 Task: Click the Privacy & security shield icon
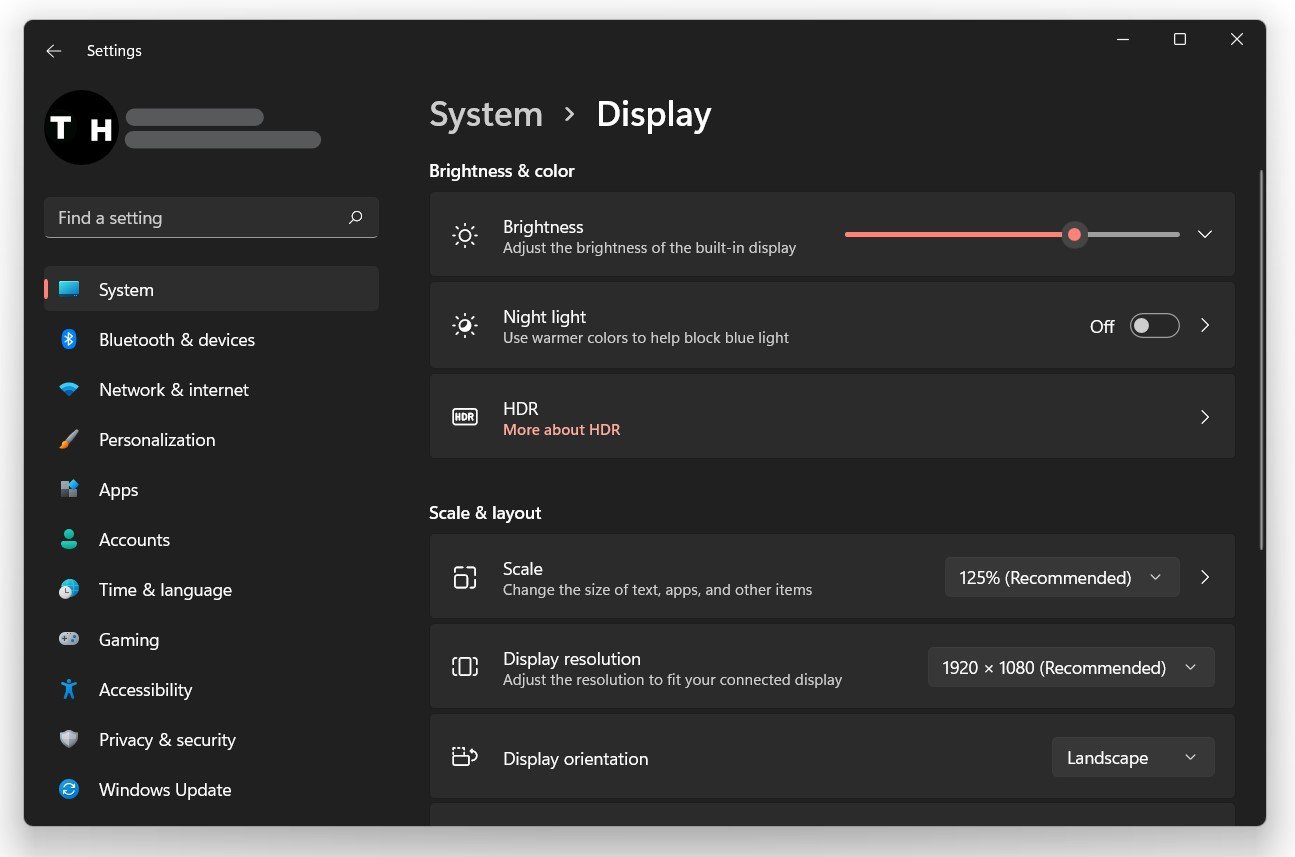coord(69,740)
